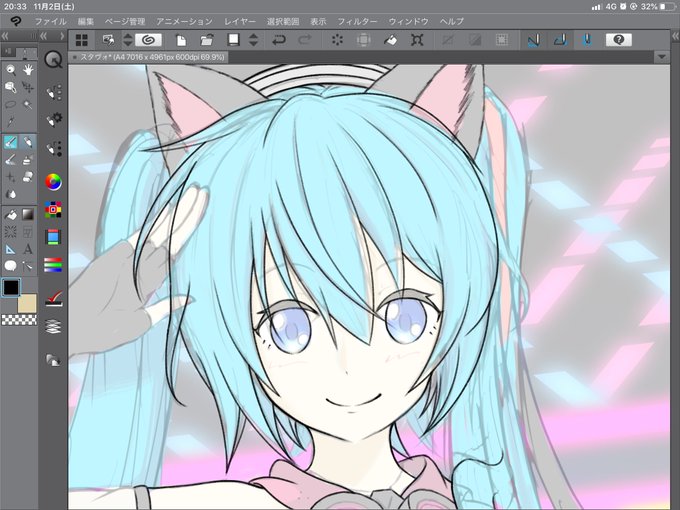Select the Text tool
Screen dimensions: 680x510
[x=28, y=249]
